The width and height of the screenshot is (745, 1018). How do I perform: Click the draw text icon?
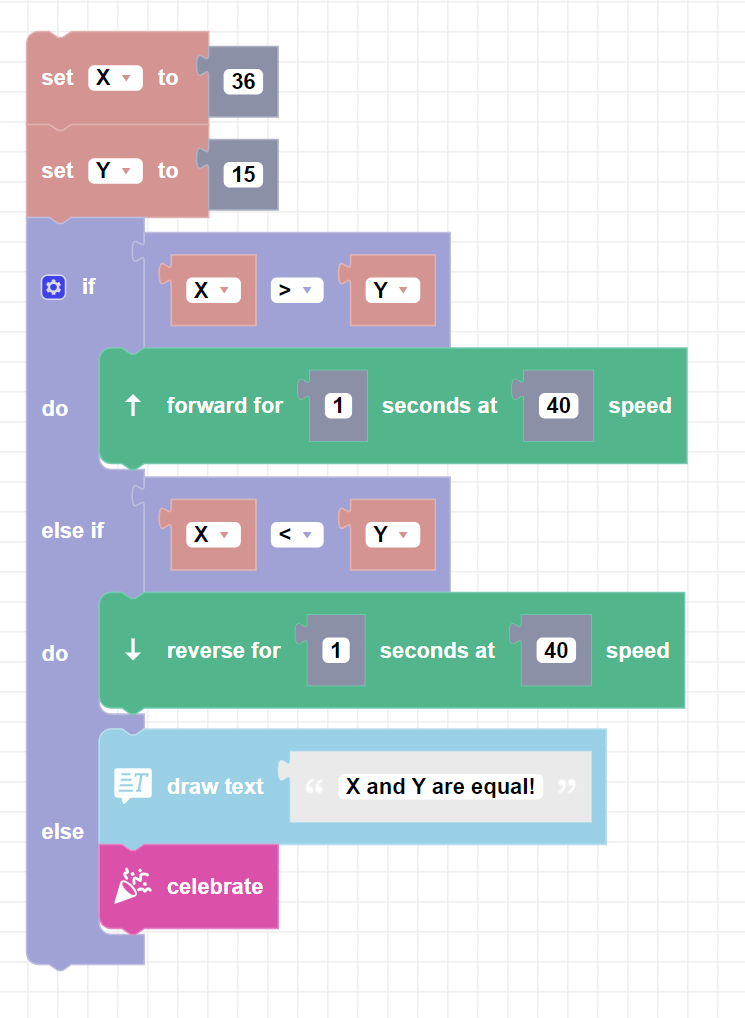pyautogui.click(x=133, y=786)
